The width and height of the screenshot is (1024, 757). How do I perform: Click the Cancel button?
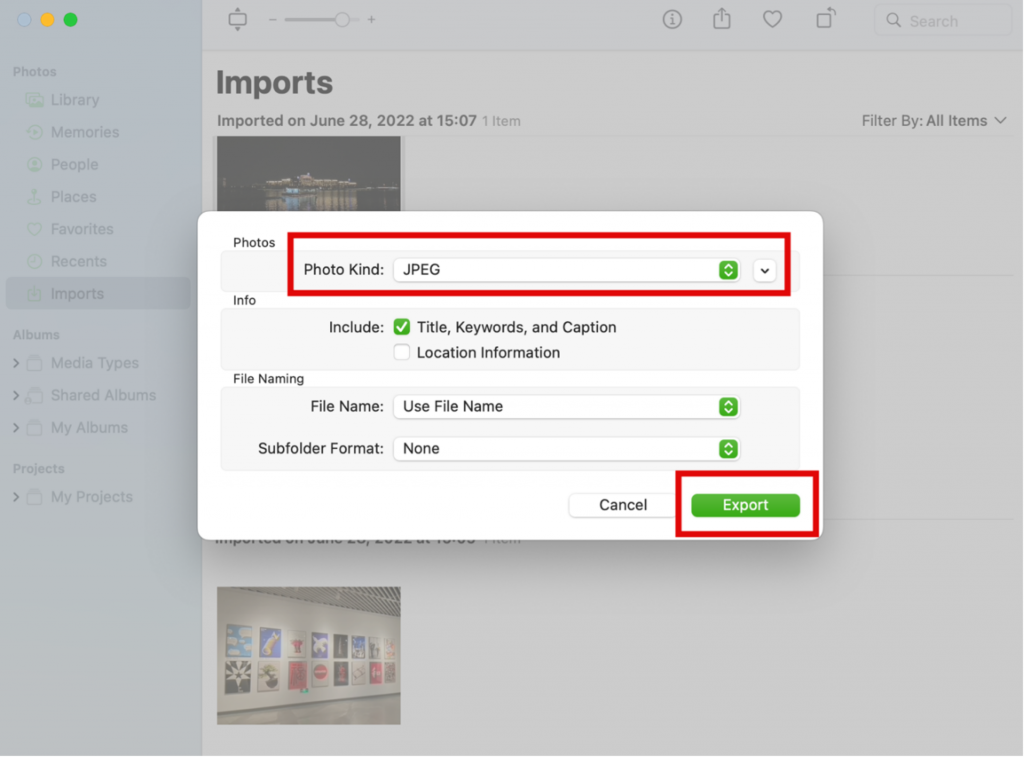tap(623, 505)
